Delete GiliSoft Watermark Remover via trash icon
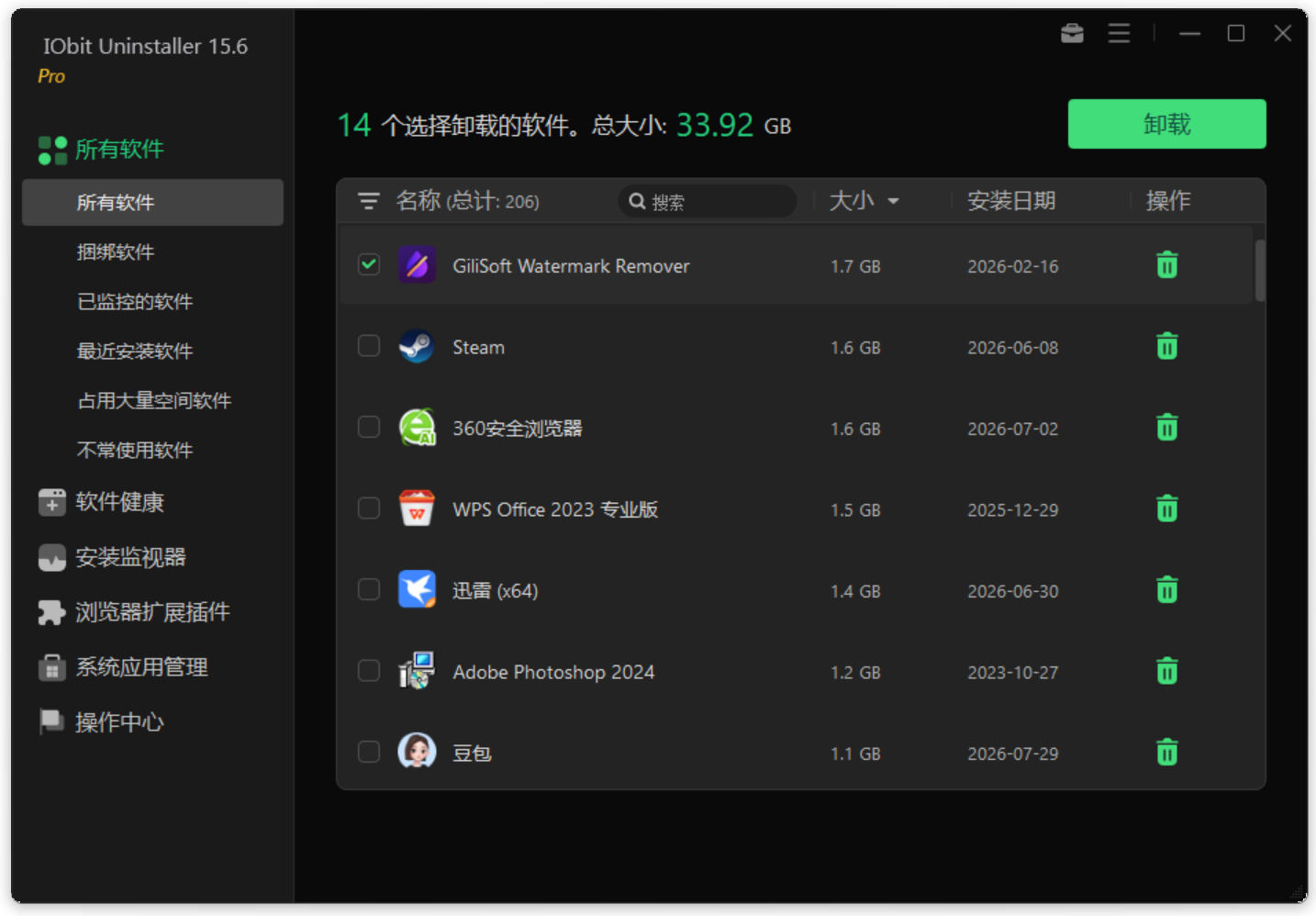Screen dimensions: 1316x916 pyautogui.click(x=1166, y=265)
